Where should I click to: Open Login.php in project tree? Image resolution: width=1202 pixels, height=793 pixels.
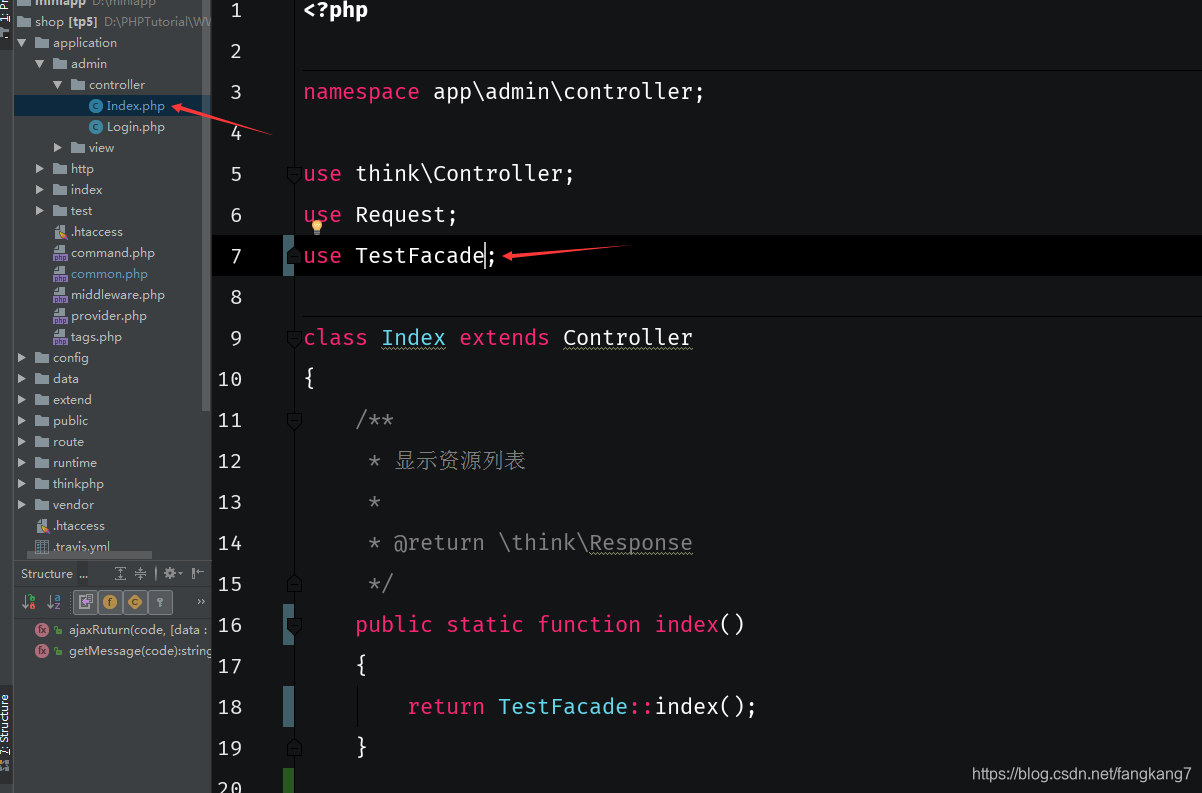click(x=135, y=127)
